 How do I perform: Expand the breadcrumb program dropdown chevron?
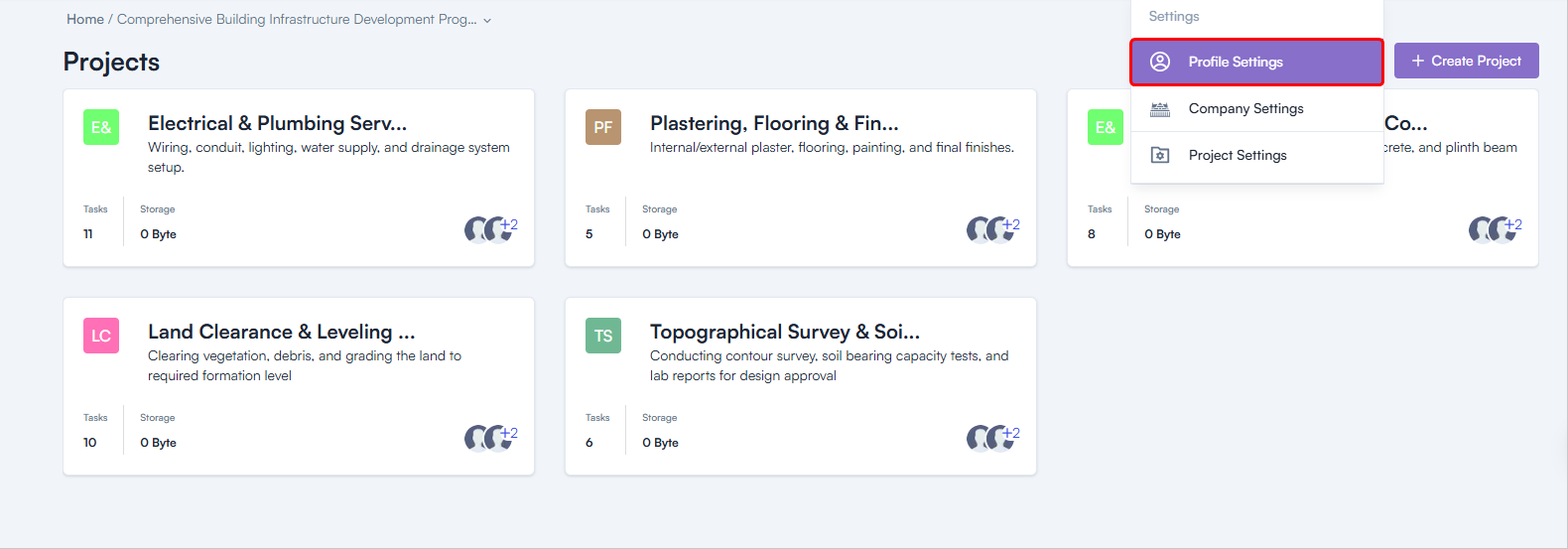click(x=487, y=21)
